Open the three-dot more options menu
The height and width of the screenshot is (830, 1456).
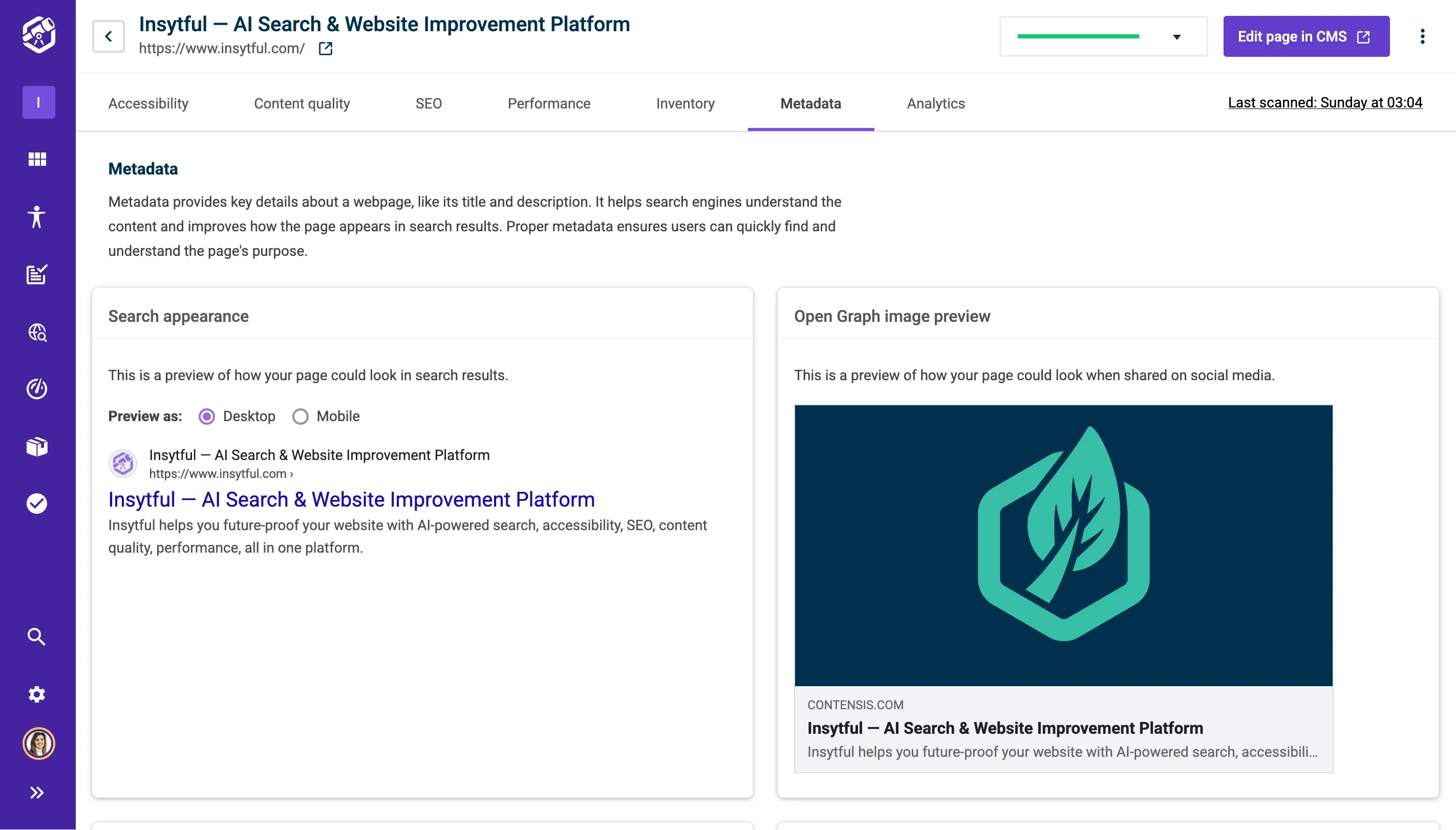tap(1422, 36)
